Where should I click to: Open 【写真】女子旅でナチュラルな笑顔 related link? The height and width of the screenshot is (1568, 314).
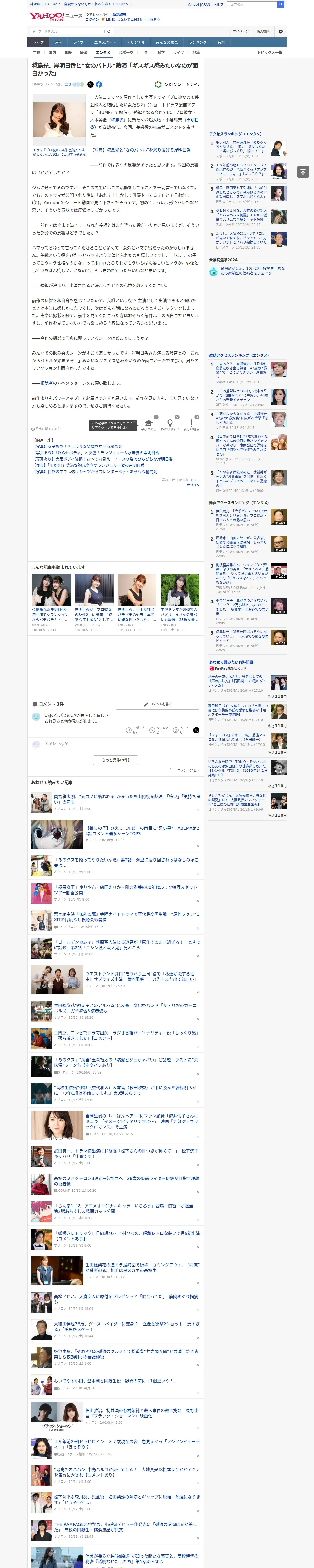(x=77, y=447)
